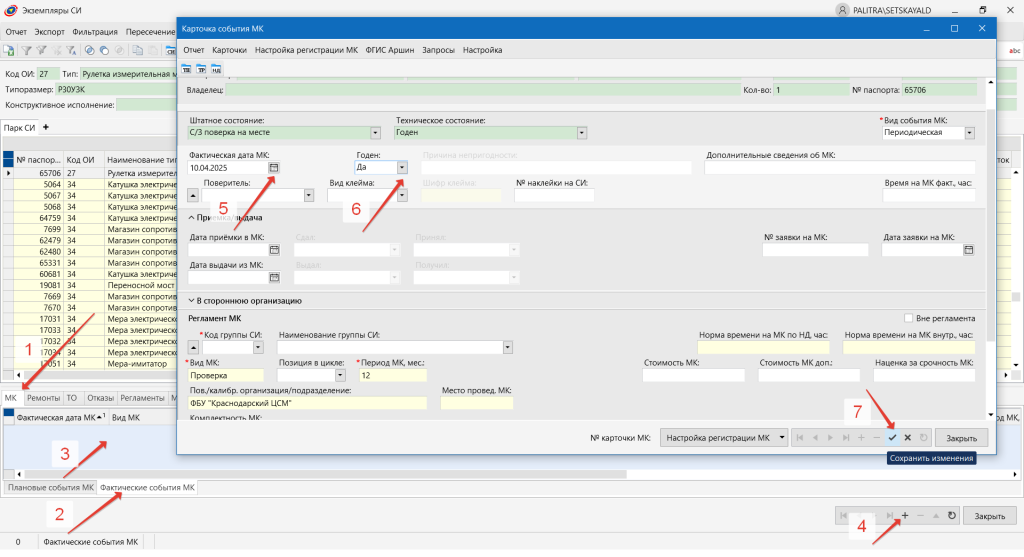Click the abc icon at right of main toolbar
The height and width of the screenshot is (557, 1024).
1014,50
